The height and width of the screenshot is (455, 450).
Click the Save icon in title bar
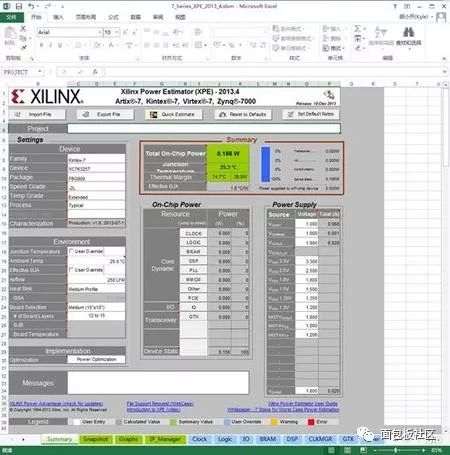[x=19, y=6]
